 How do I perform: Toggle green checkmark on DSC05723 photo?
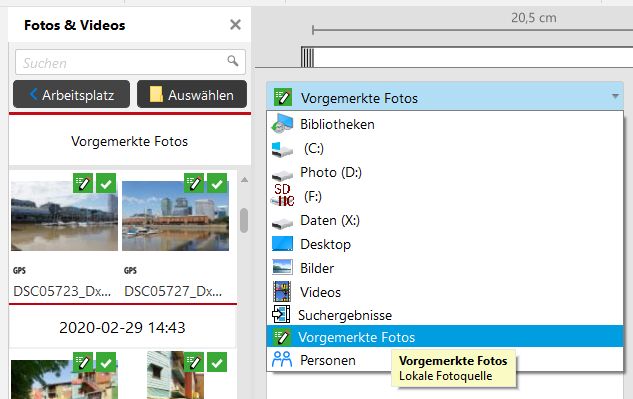(106, 184)
